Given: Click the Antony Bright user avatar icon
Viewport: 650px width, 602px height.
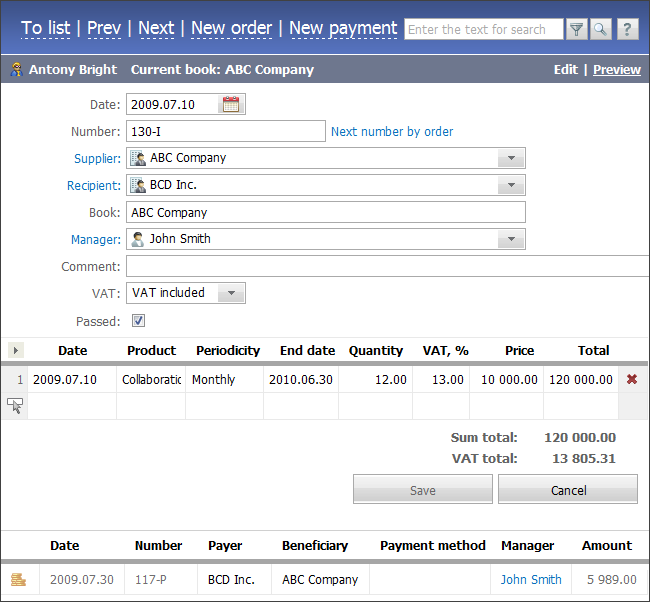Looking at the screenshot, I should [17, 69].
